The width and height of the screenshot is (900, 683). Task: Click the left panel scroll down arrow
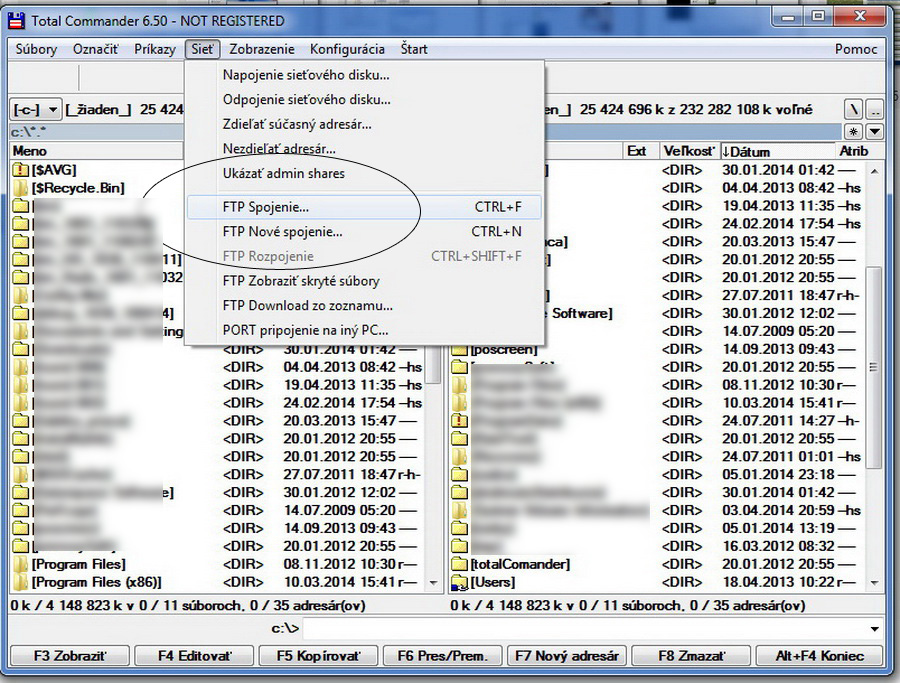tap(434, 583)
